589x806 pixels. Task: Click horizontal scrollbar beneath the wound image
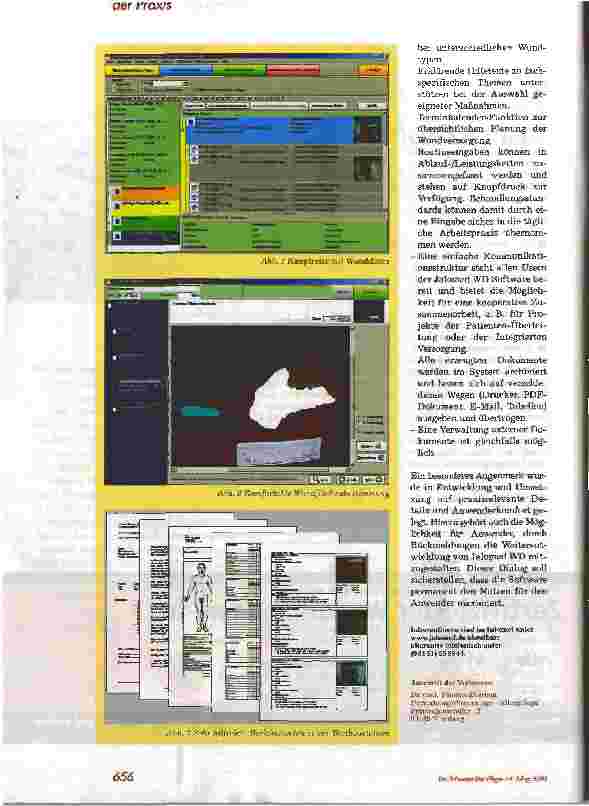(260, 469)
